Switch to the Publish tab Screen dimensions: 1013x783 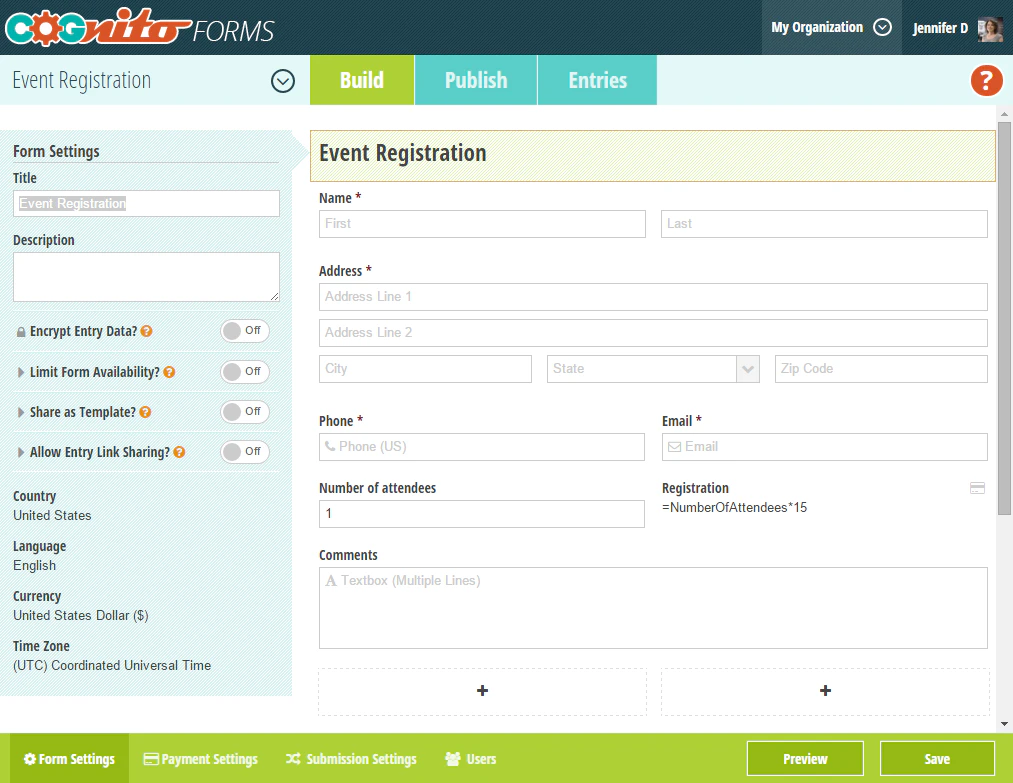pyautogui.click(x=476, y=80)
